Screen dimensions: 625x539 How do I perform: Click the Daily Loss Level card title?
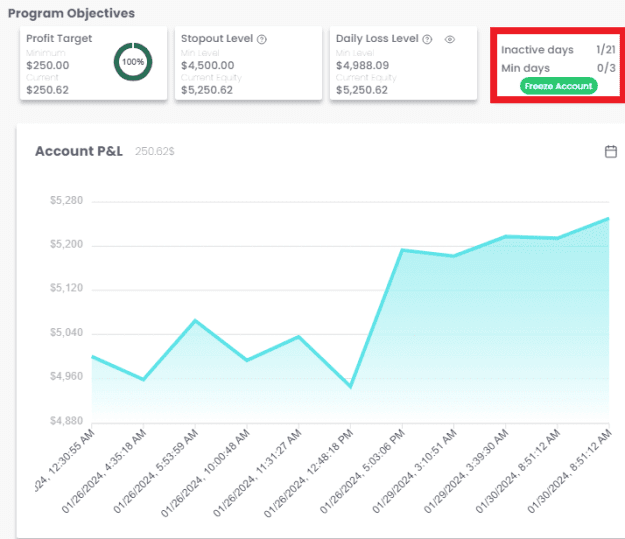(x=377, y=39)
